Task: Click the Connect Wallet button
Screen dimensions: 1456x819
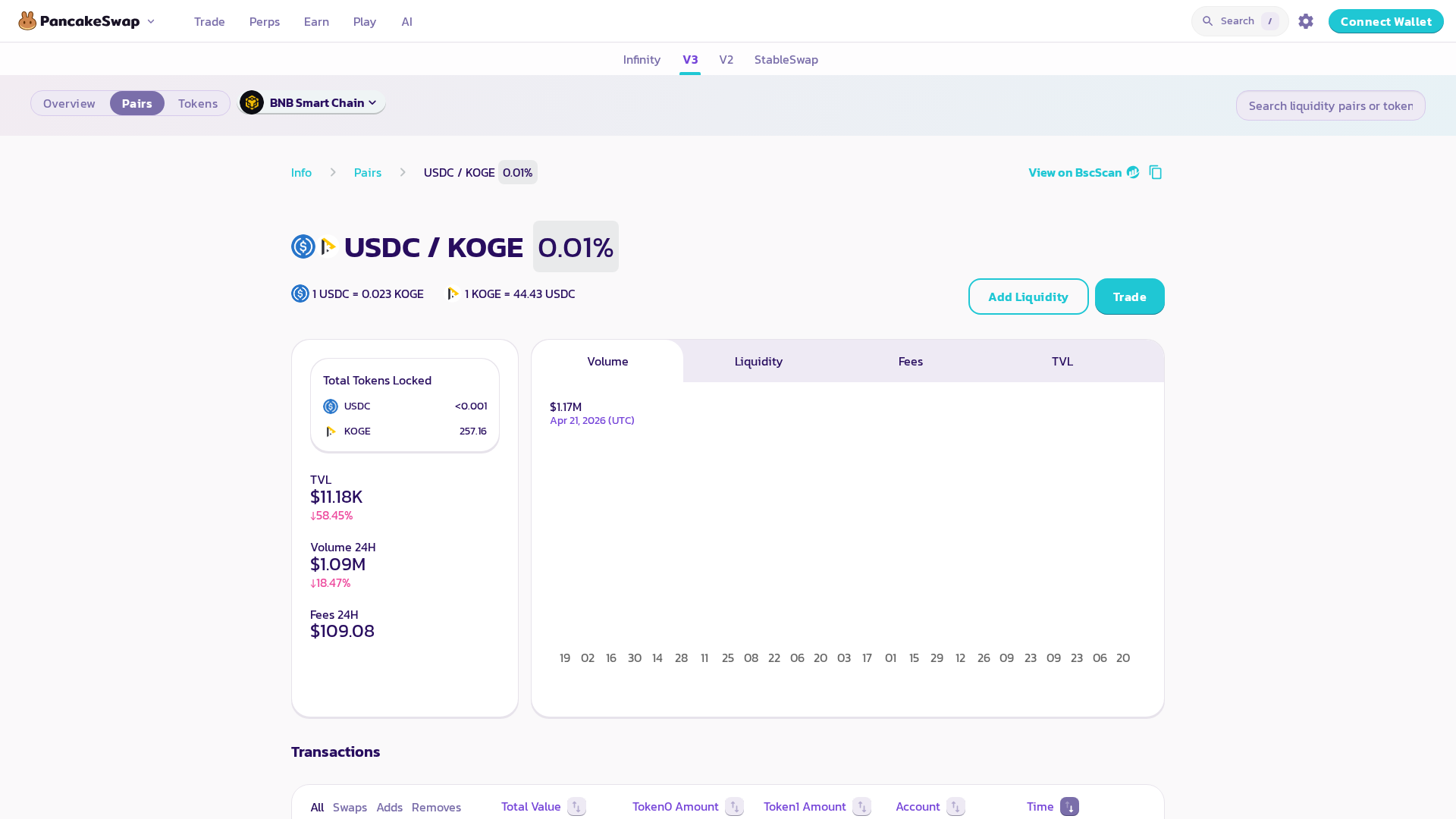Action: click(1385, 21)
